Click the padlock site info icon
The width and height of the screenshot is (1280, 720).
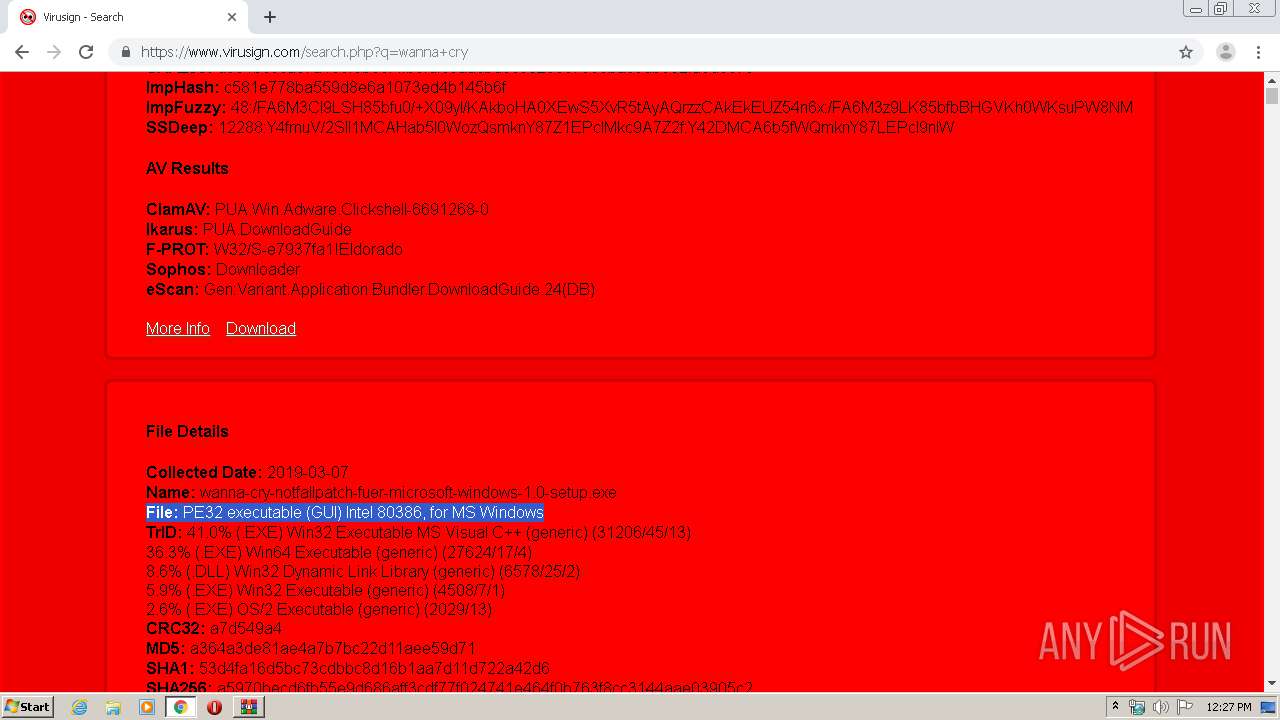point(125,52)
